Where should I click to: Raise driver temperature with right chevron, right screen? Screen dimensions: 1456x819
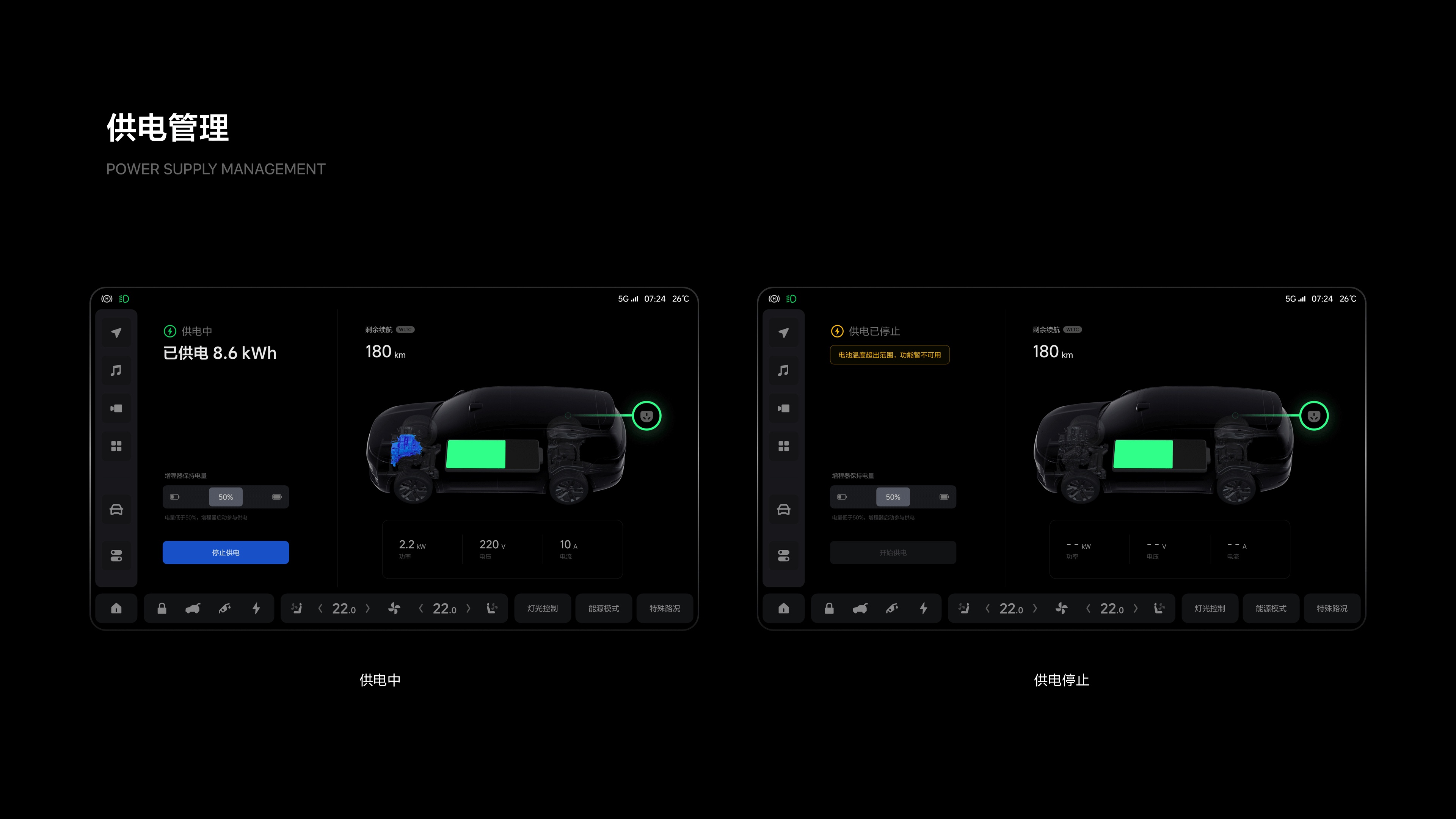(x=1035, y=609)
